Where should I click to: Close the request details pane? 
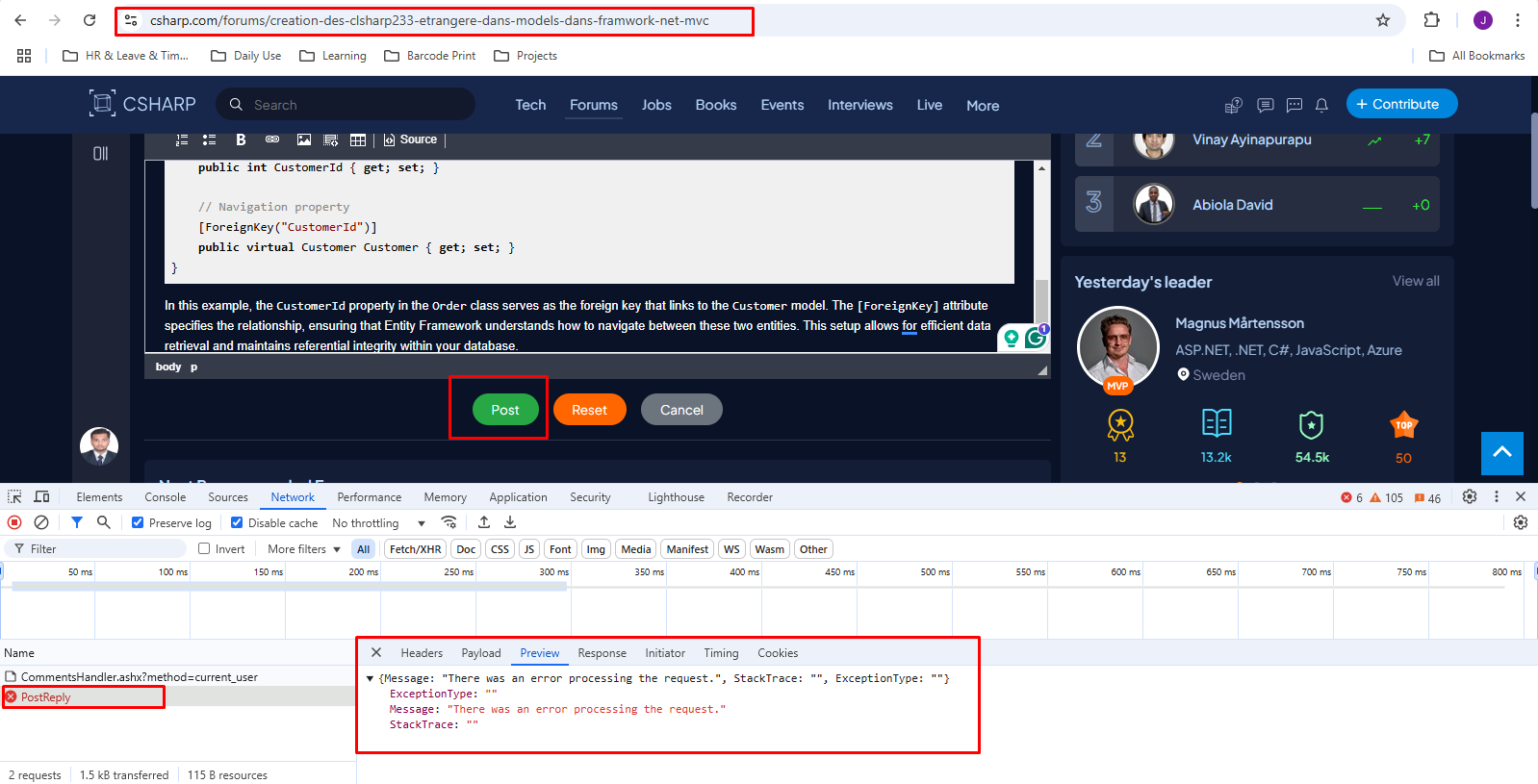tap(376, 652)
